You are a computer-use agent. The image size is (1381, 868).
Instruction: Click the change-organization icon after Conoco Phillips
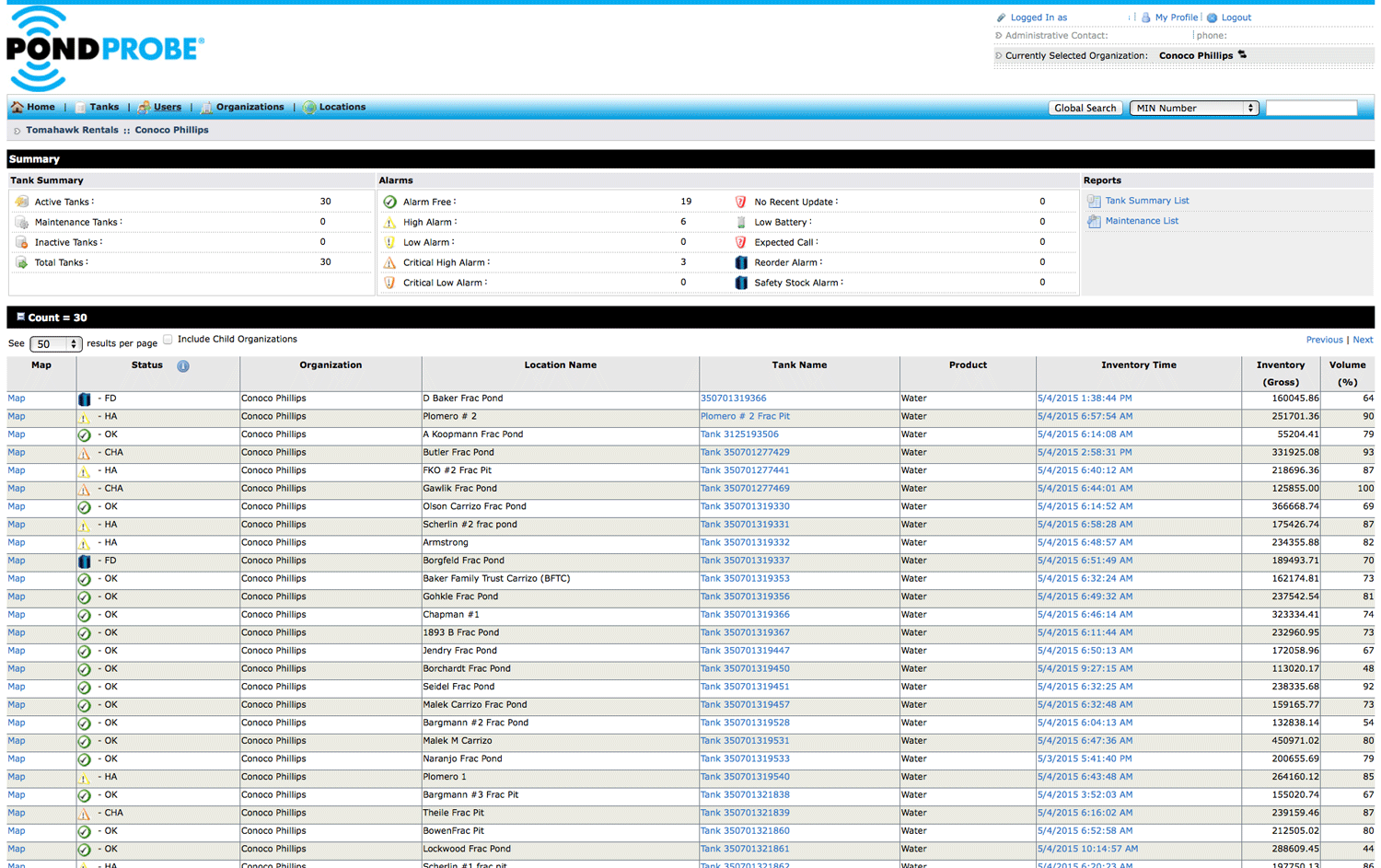coord(1242,55)
